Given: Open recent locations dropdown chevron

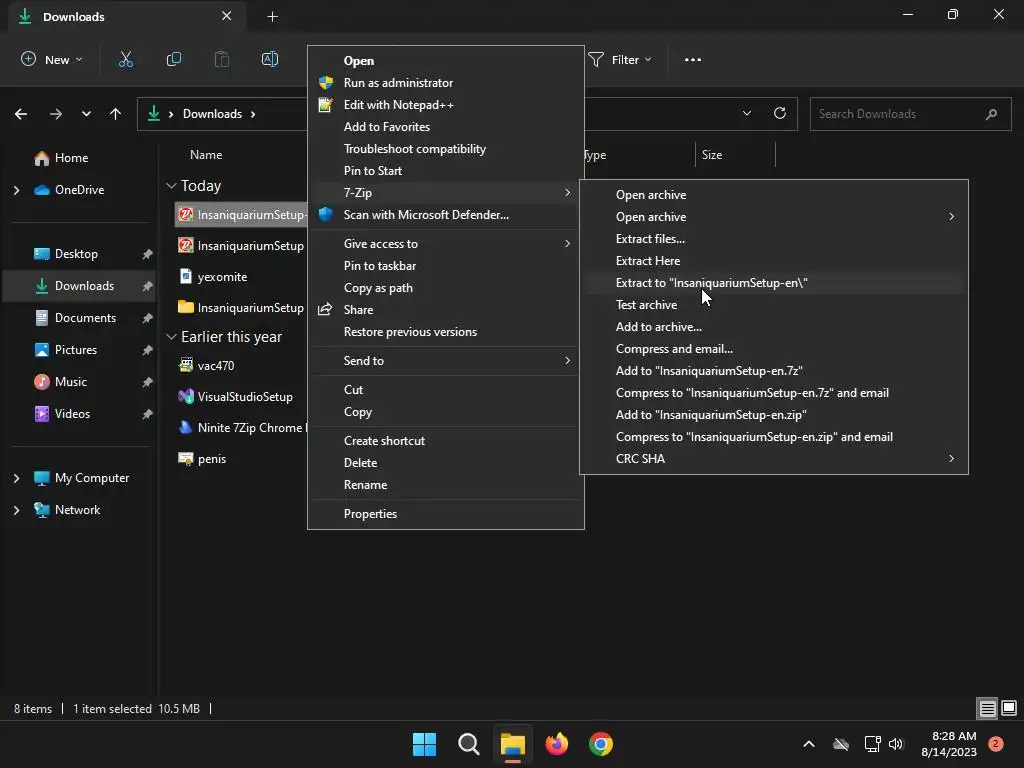Looking at the screenshot, I should click(86, 114).
